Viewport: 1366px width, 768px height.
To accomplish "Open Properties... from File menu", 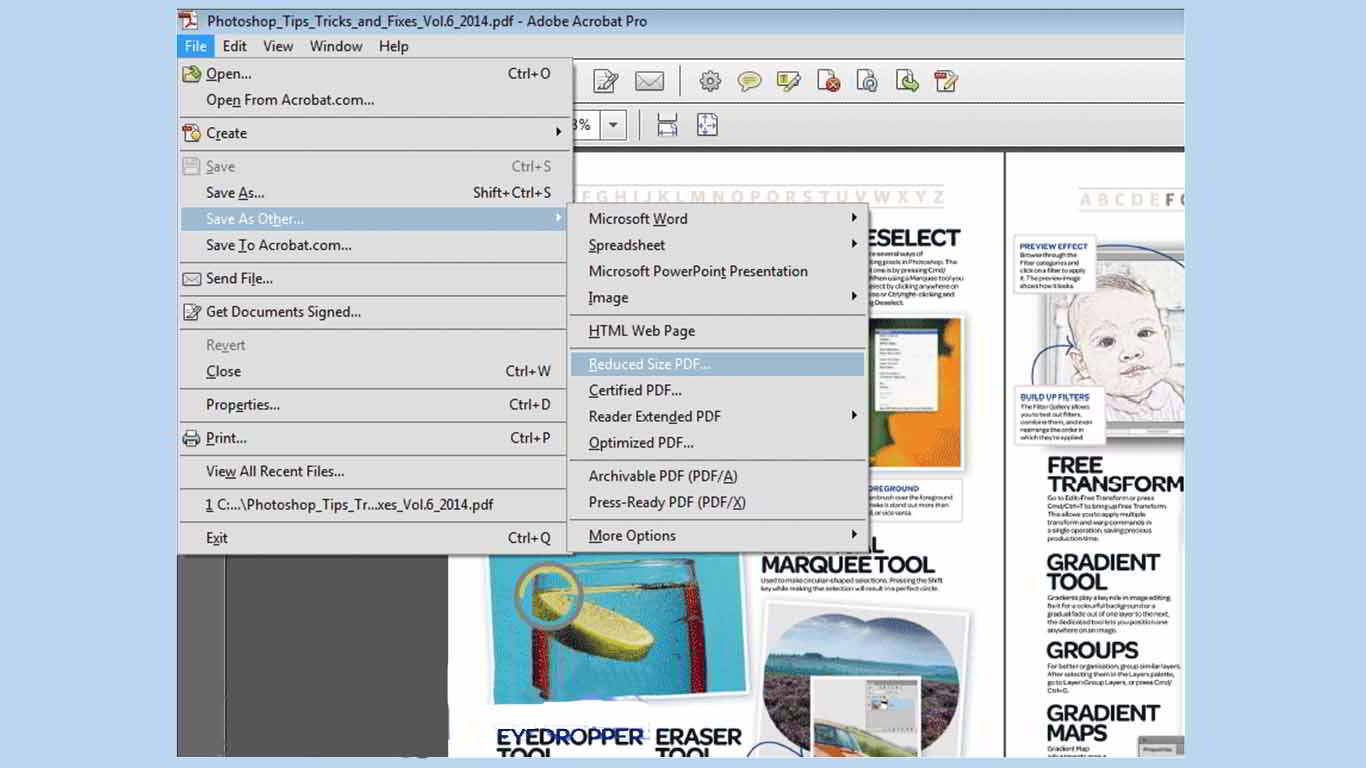I will [x=371, y=405].
